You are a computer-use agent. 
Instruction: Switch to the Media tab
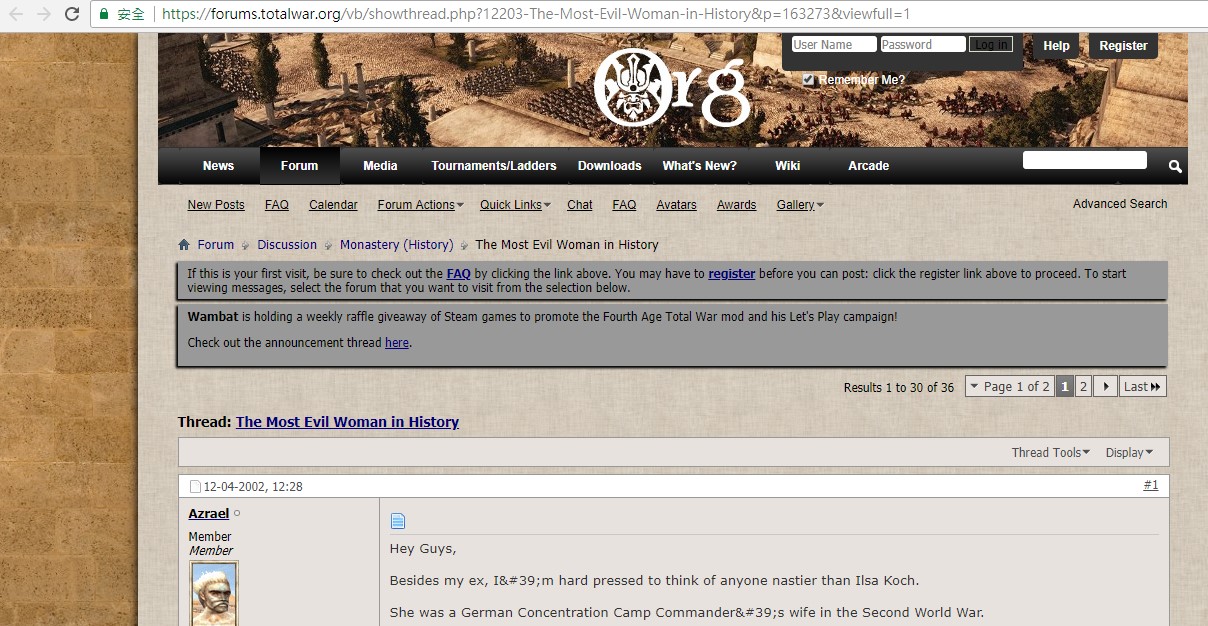(380, 166)
